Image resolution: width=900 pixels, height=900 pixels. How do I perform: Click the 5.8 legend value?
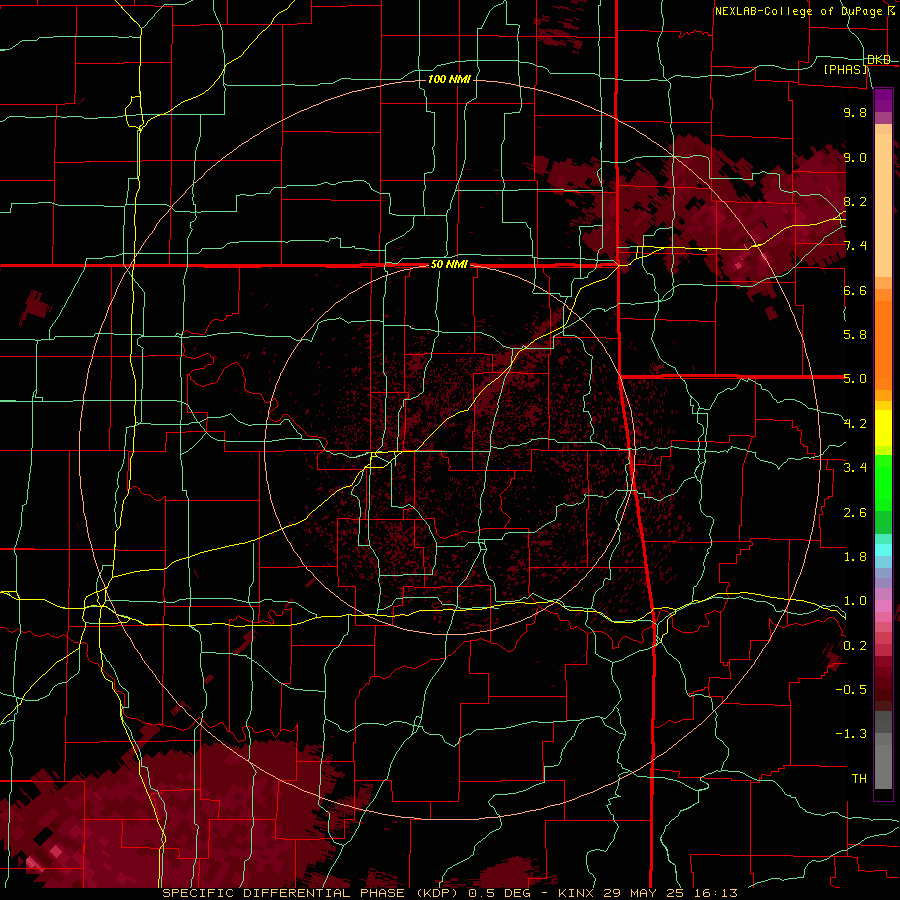point(855,335)
